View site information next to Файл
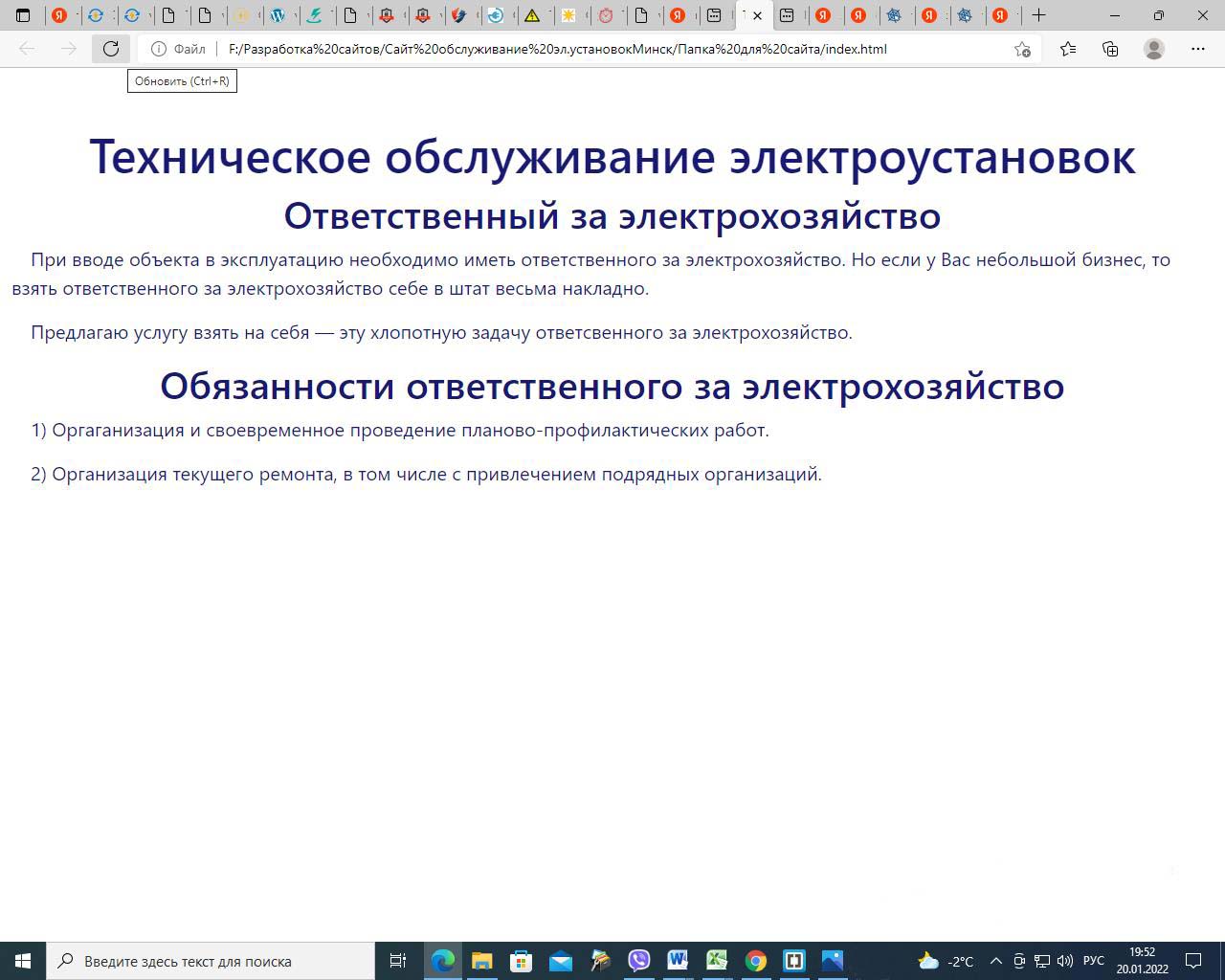This screenshot has height=980, width=1225. pyautogui.click(x=159, y=49)
